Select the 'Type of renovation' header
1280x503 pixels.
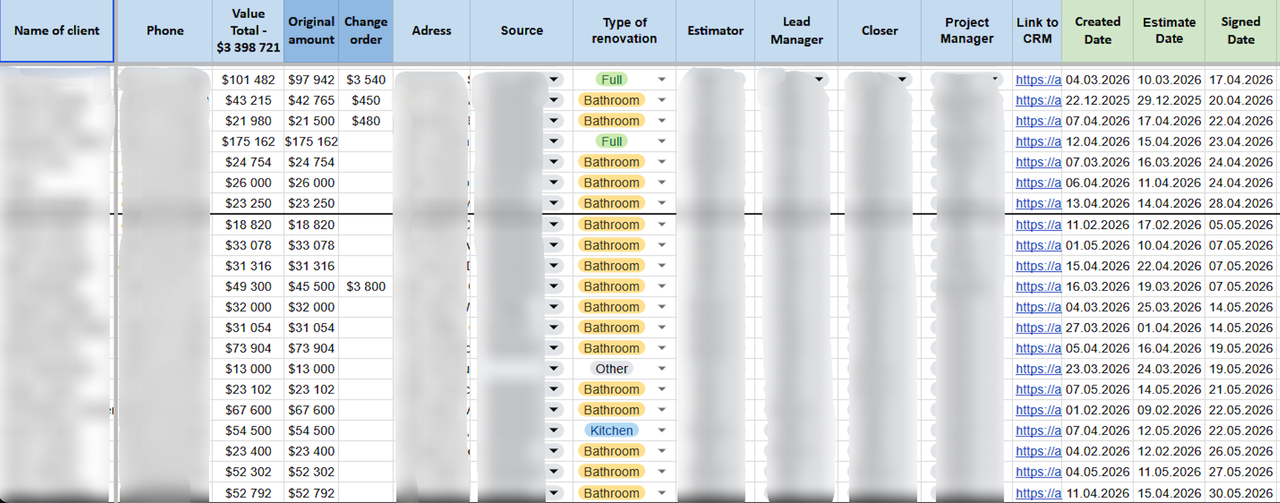click(x=625, y=31)
